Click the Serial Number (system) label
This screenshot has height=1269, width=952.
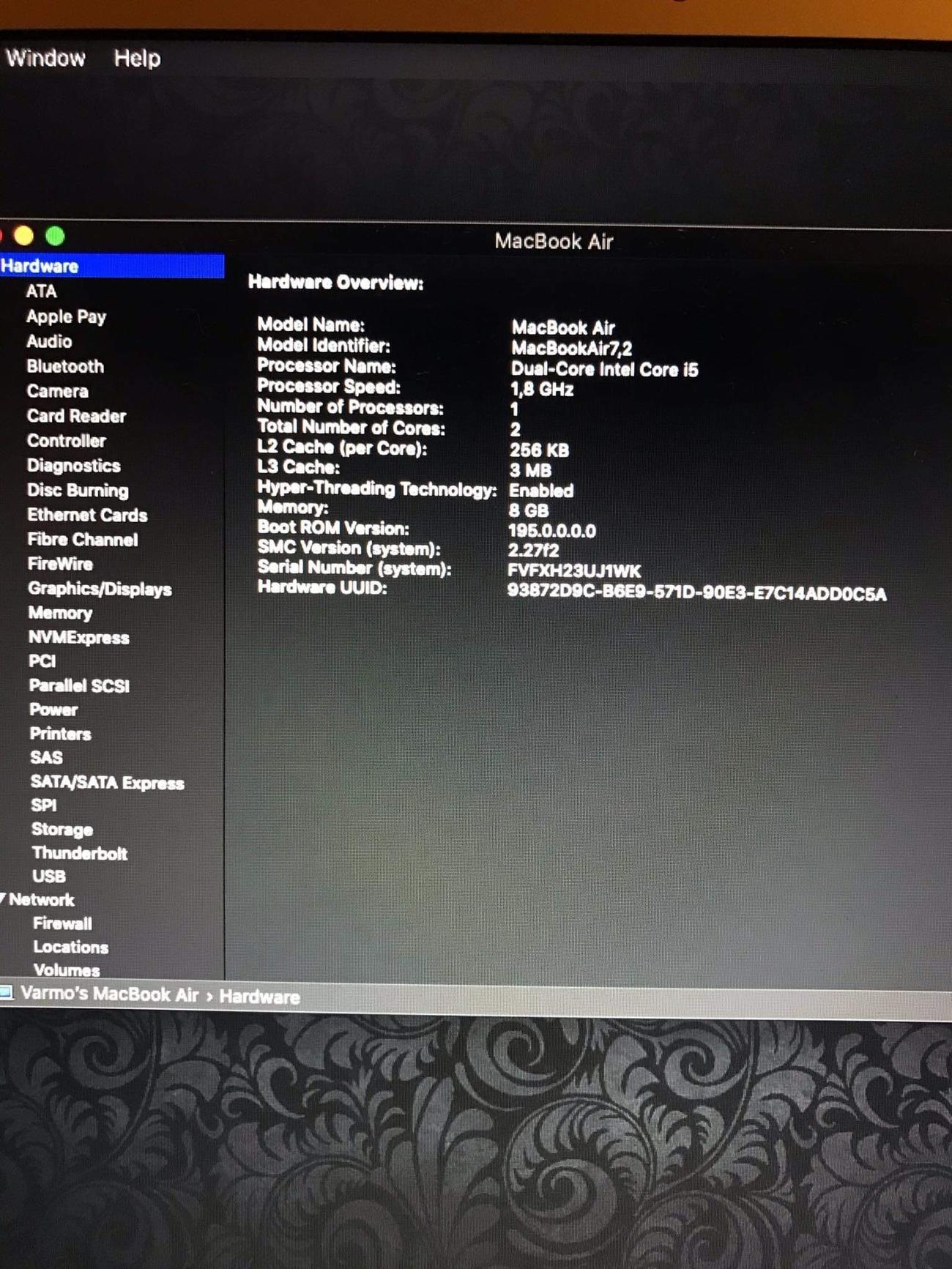click(354, 567)
